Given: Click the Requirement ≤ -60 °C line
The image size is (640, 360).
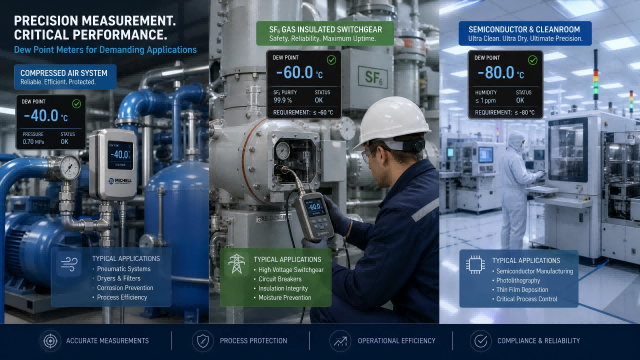Looking at the screenshot, I should coord(303,112).
